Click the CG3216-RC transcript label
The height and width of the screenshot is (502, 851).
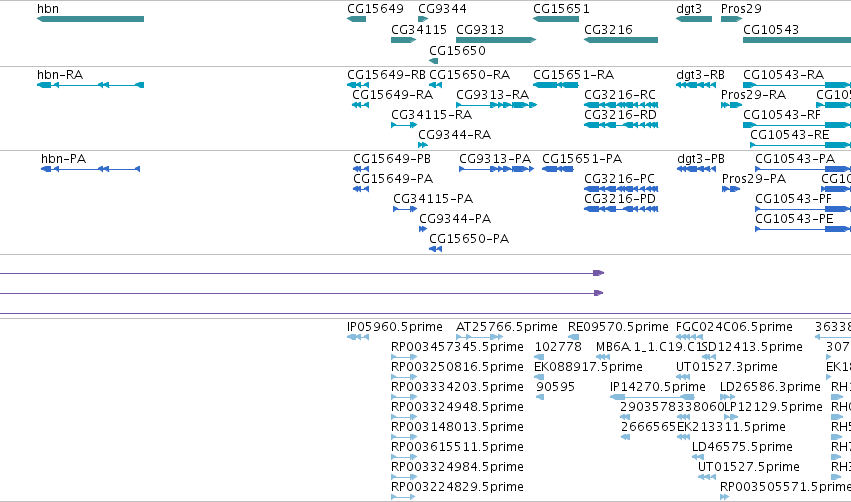(620, 94)
